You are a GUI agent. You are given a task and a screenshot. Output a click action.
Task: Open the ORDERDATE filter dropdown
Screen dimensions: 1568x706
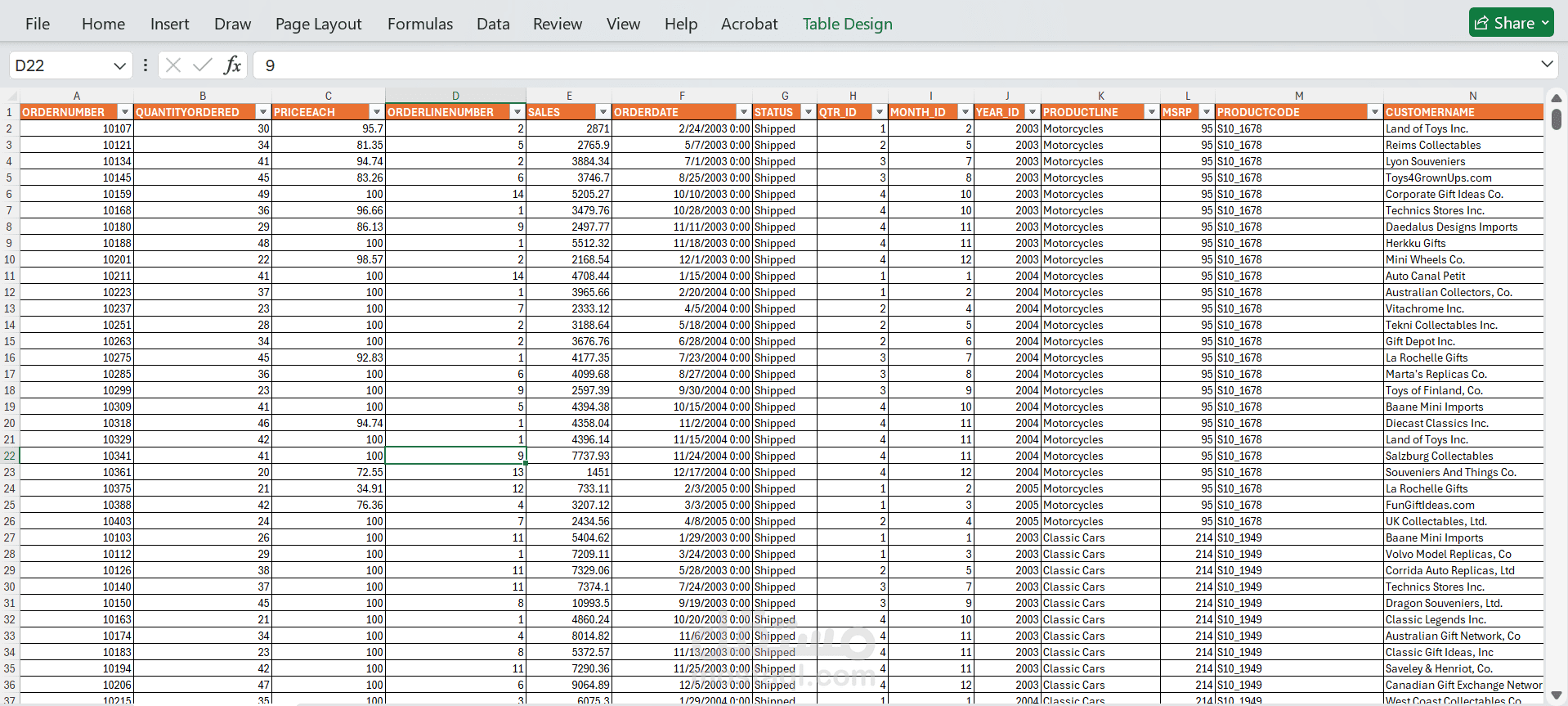[x=743, y=112]
